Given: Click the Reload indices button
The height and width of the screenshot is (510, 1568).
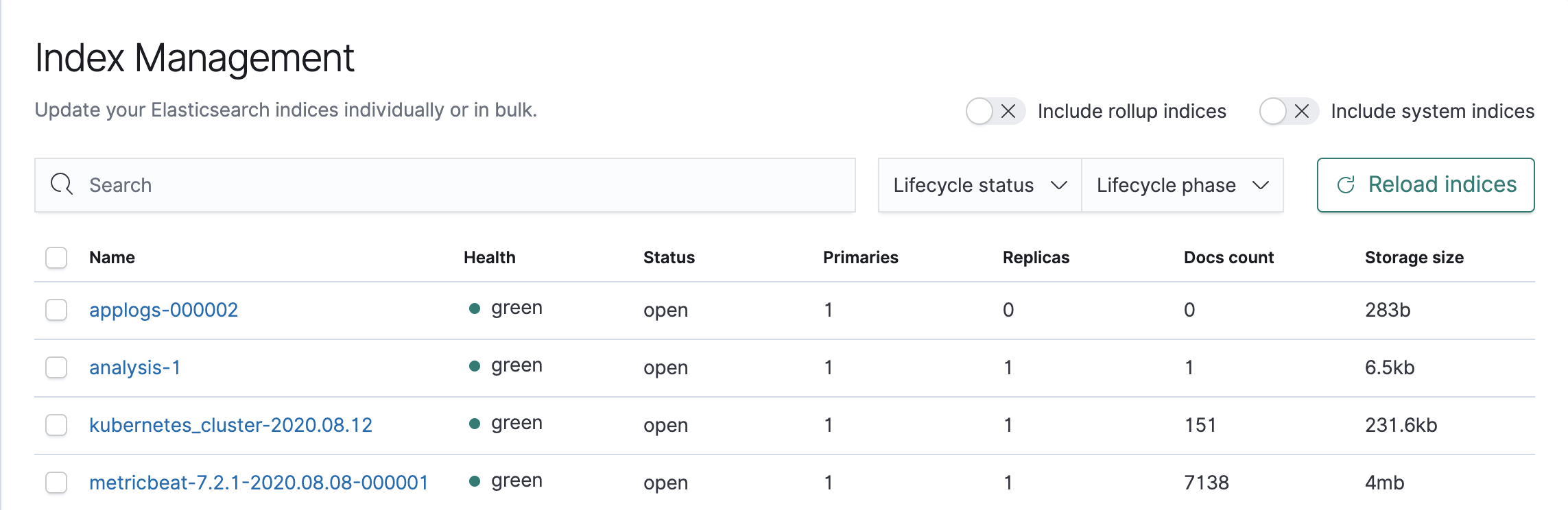Looking at the screenshot, I should (1425, 185).
